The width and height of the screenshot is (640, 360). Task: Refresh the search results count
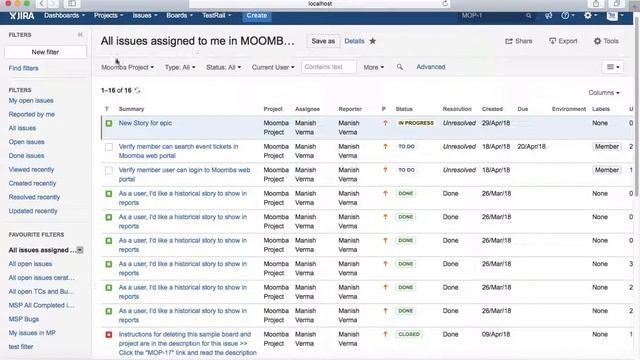pyautogui.click(x=137, y=90)
